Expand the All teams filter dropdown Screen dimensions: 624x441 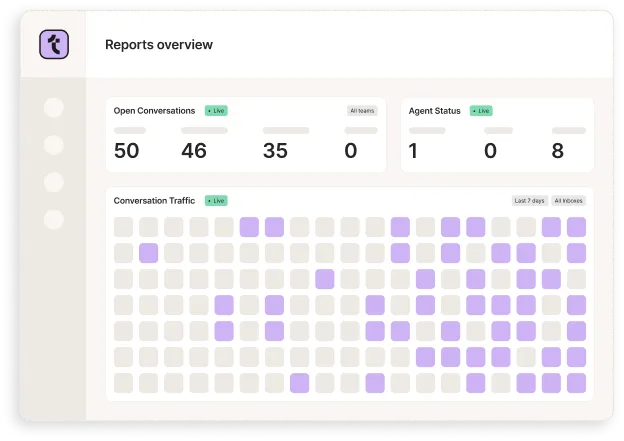362,111
